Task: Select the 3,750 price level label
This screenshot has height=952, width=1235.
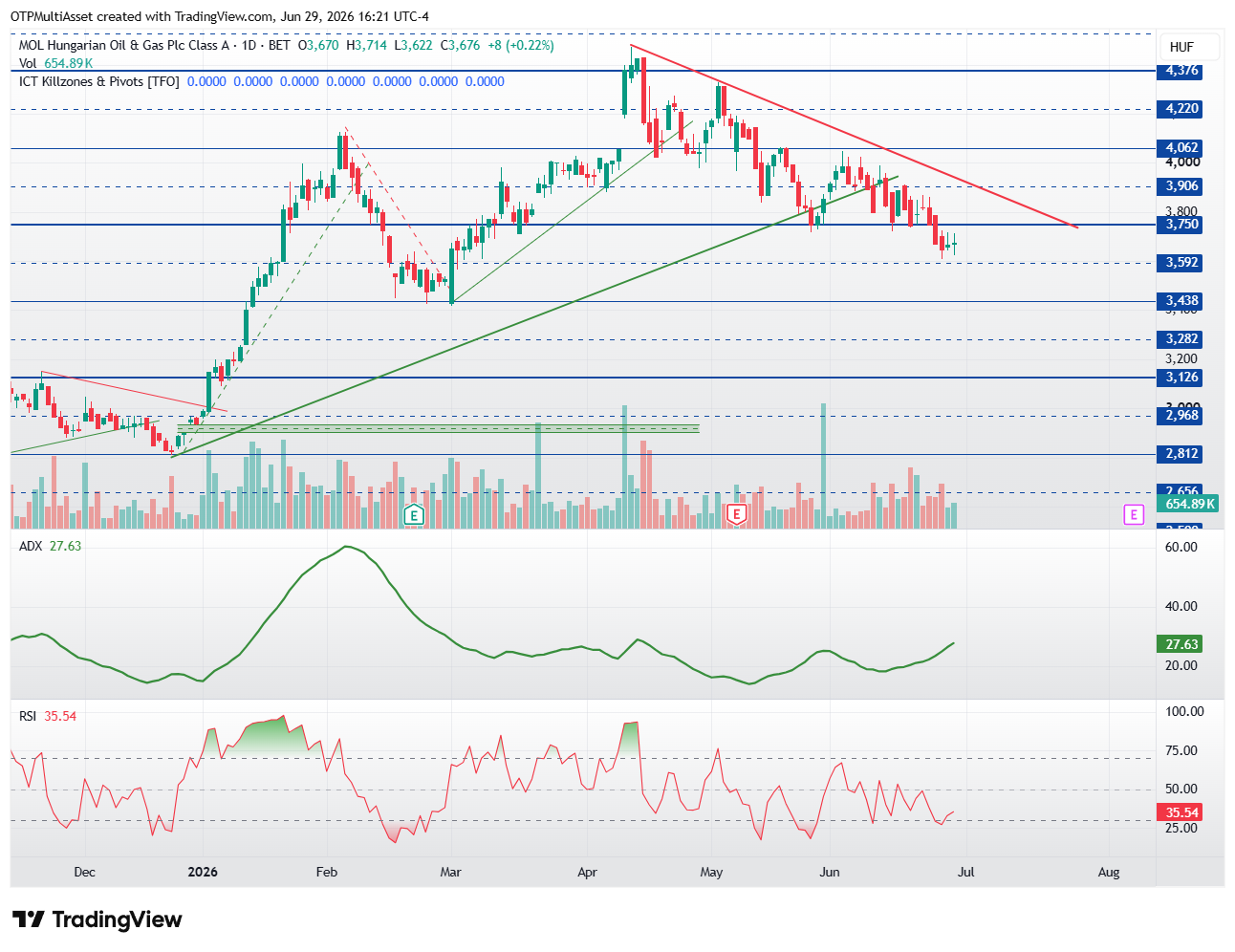Action: point(1181,225)
